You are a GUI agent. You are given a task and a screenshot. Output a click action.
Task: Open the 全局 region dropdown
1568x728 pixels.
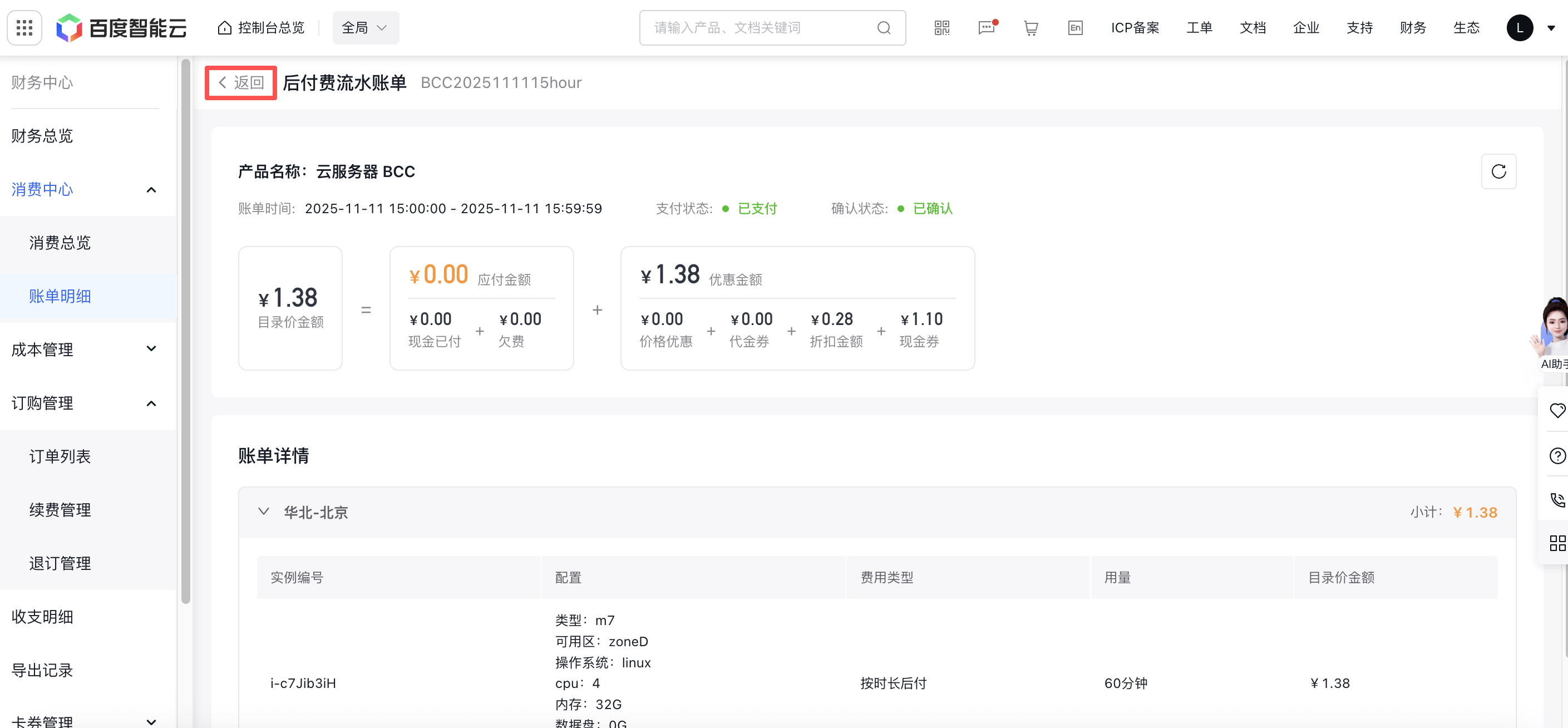click(x=365, y=27)
